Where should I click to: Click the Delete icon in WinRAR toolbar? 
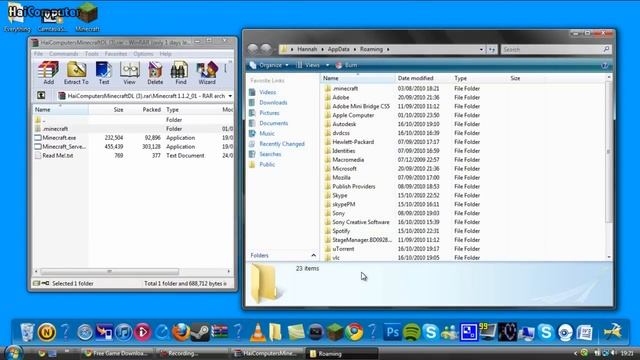(155, 73)
